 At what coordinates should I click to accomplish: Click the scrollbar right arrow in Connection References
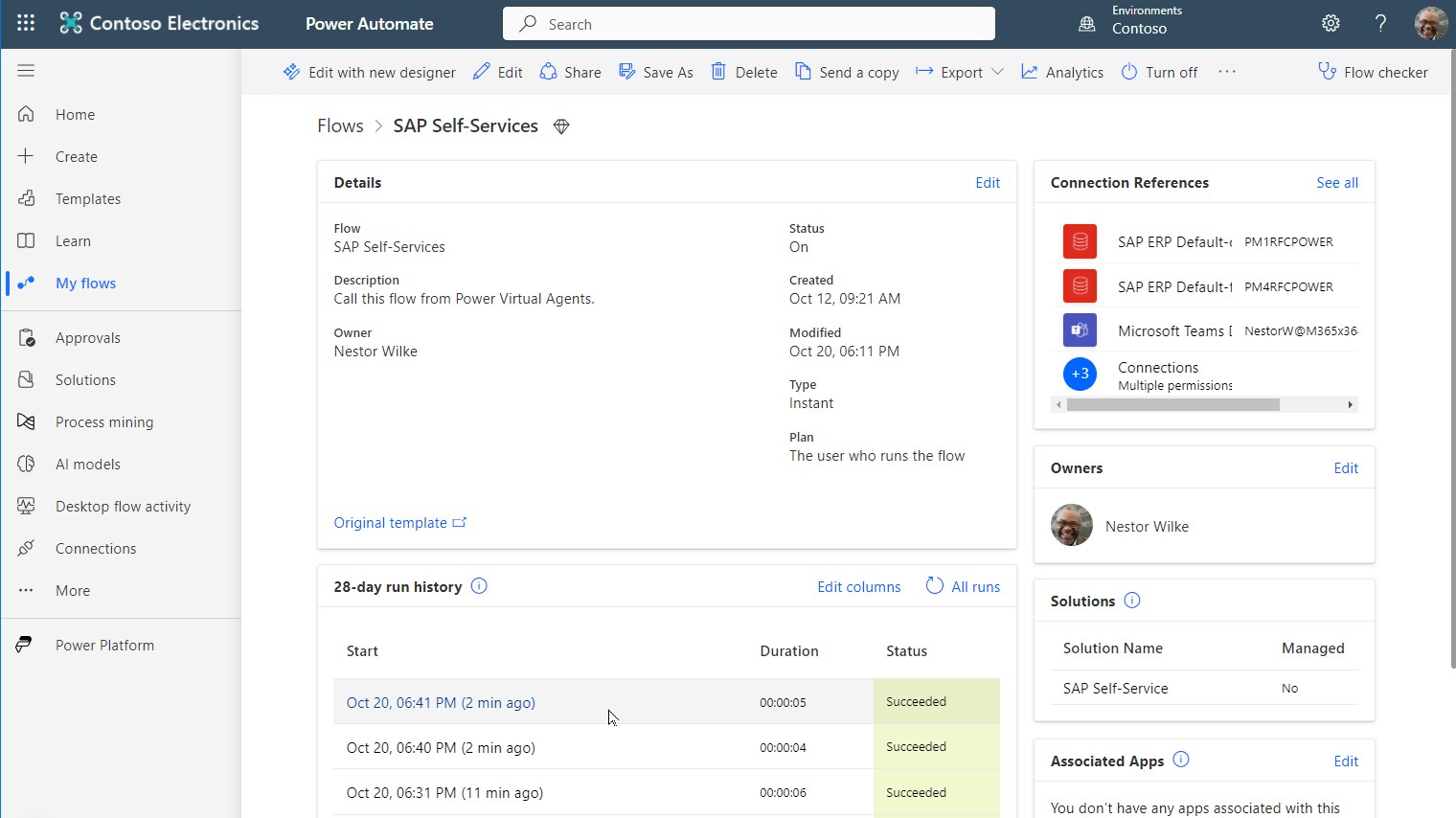coord(1351,404)
